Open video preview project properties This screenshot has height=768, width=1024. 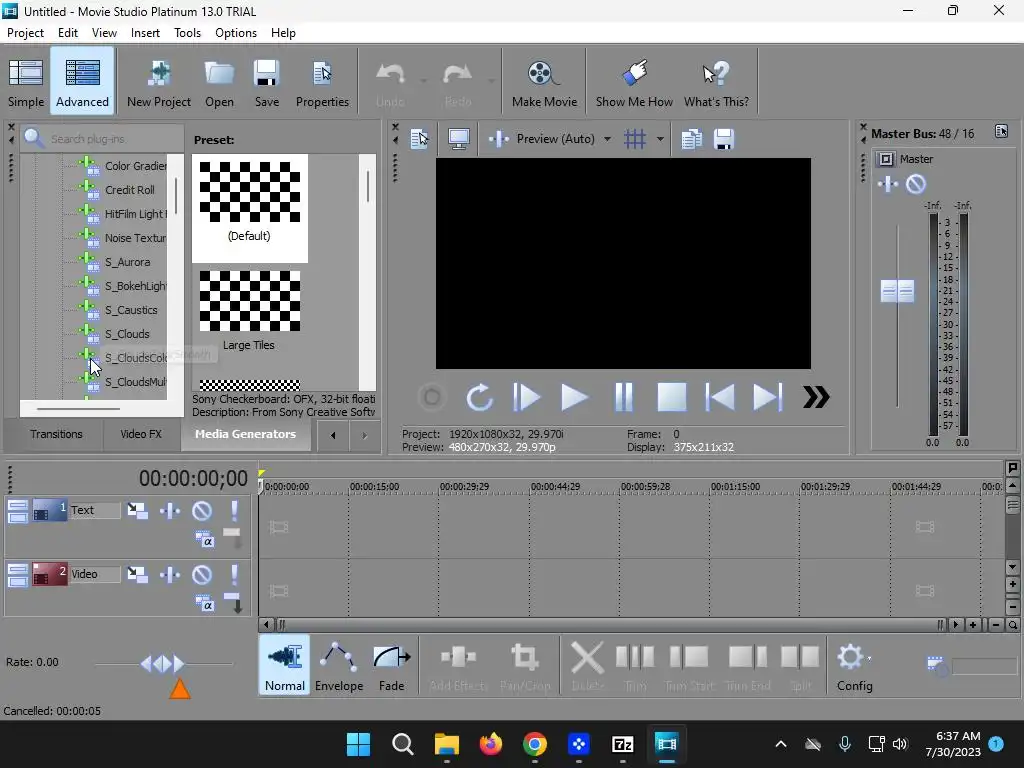point(419,139)
